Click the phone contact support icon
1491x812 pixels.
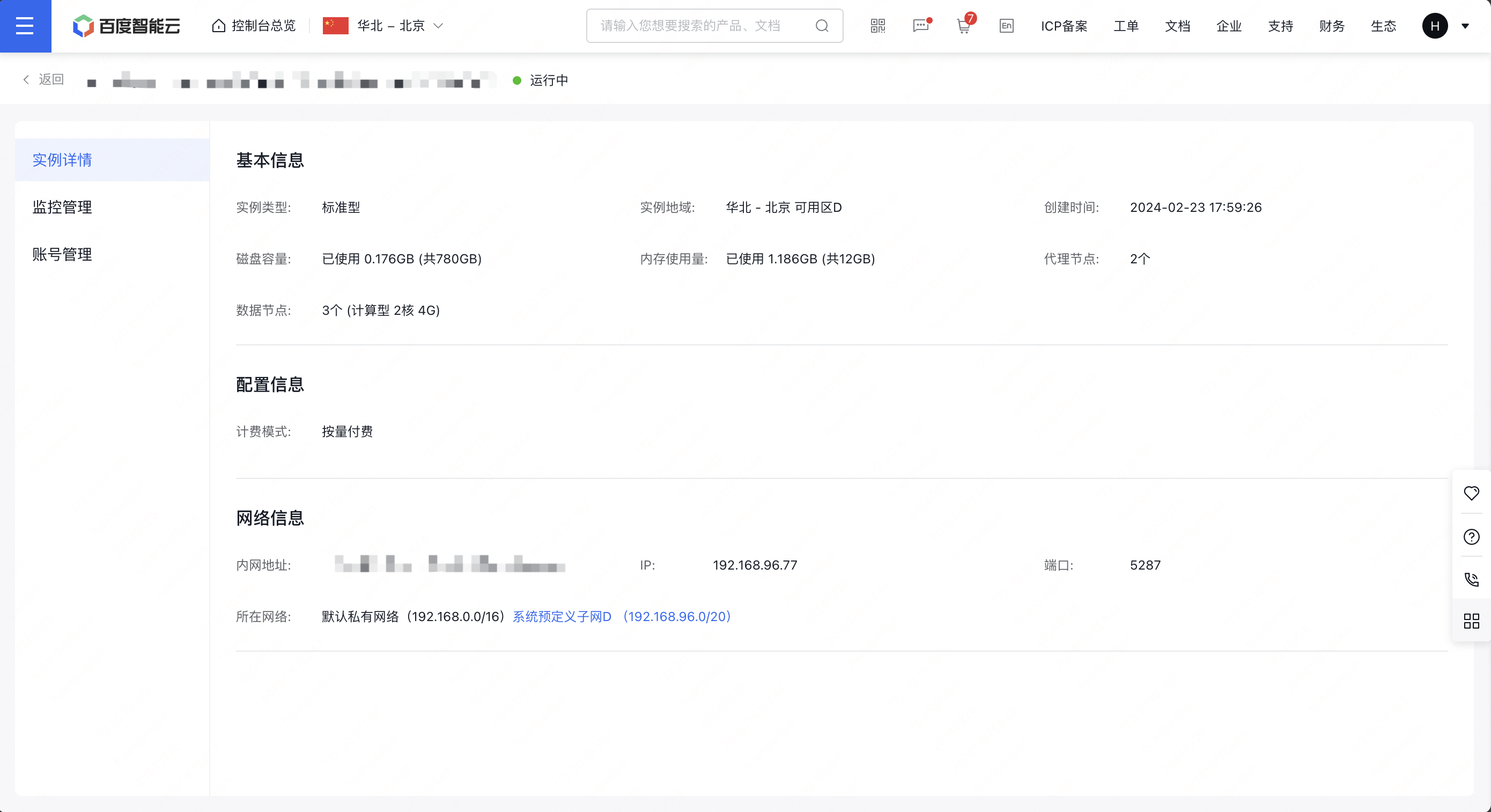(1471, 579)
